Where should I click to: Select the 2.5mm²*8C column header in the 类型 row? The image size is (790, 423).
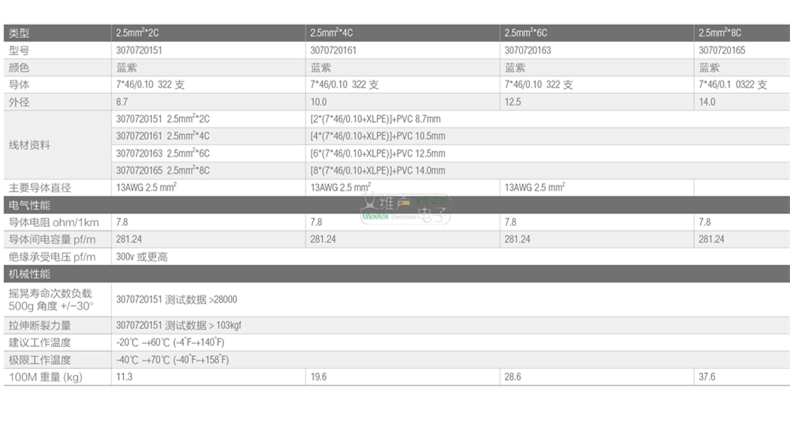(x=720, y=33)
